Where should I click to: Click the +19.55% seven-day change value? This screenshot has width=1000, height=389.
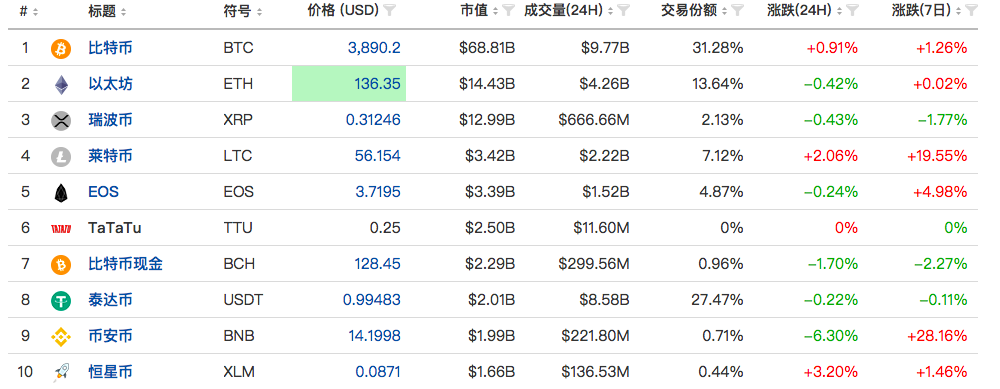(937, 156)
